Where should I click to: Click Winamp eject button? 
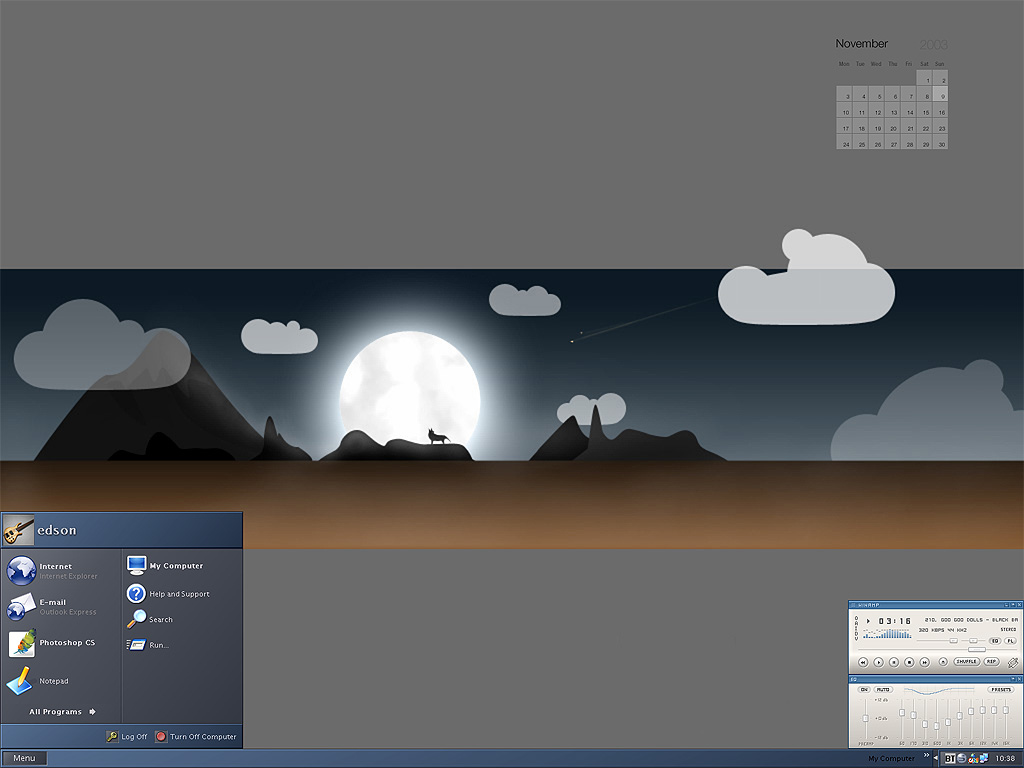(943, 662)
